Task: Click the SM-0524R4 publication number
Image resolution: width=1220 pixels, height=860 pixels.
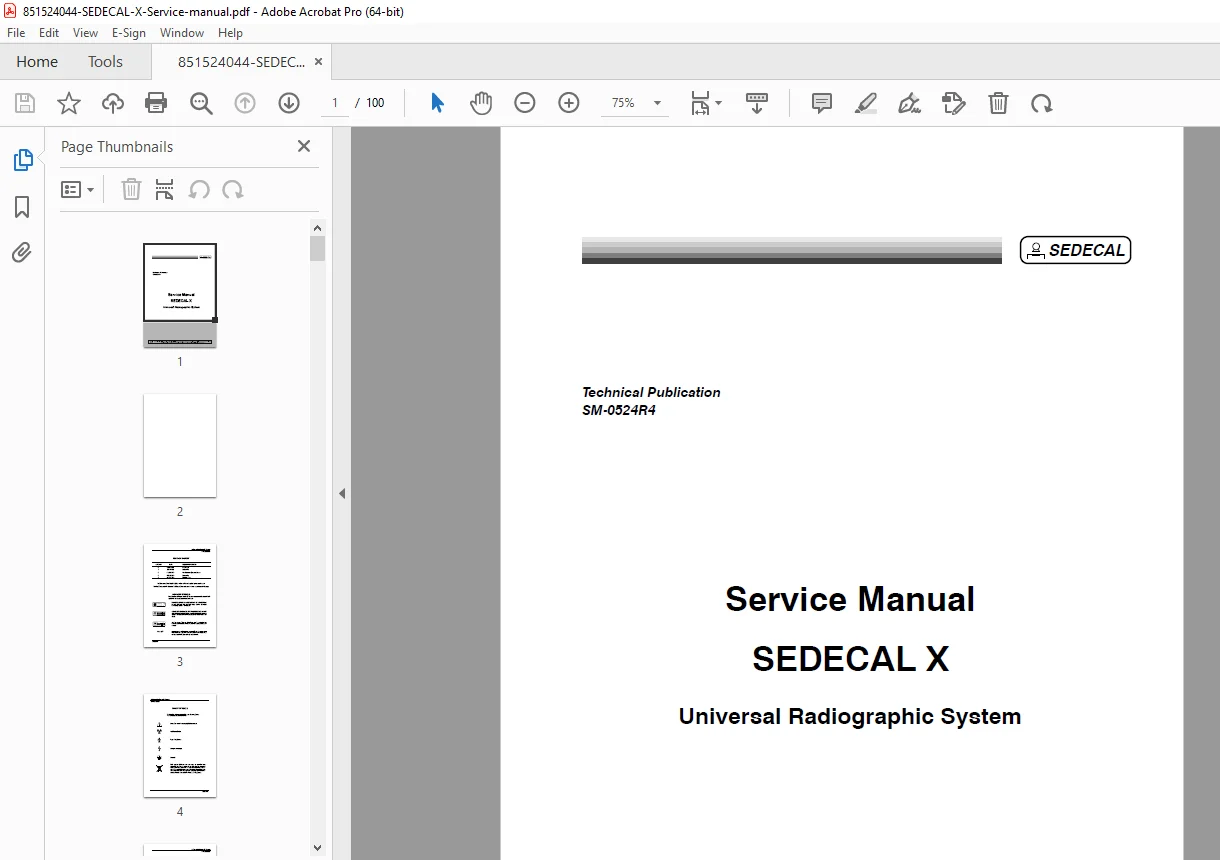Action: pyautogui.click(x=619, y=410)
